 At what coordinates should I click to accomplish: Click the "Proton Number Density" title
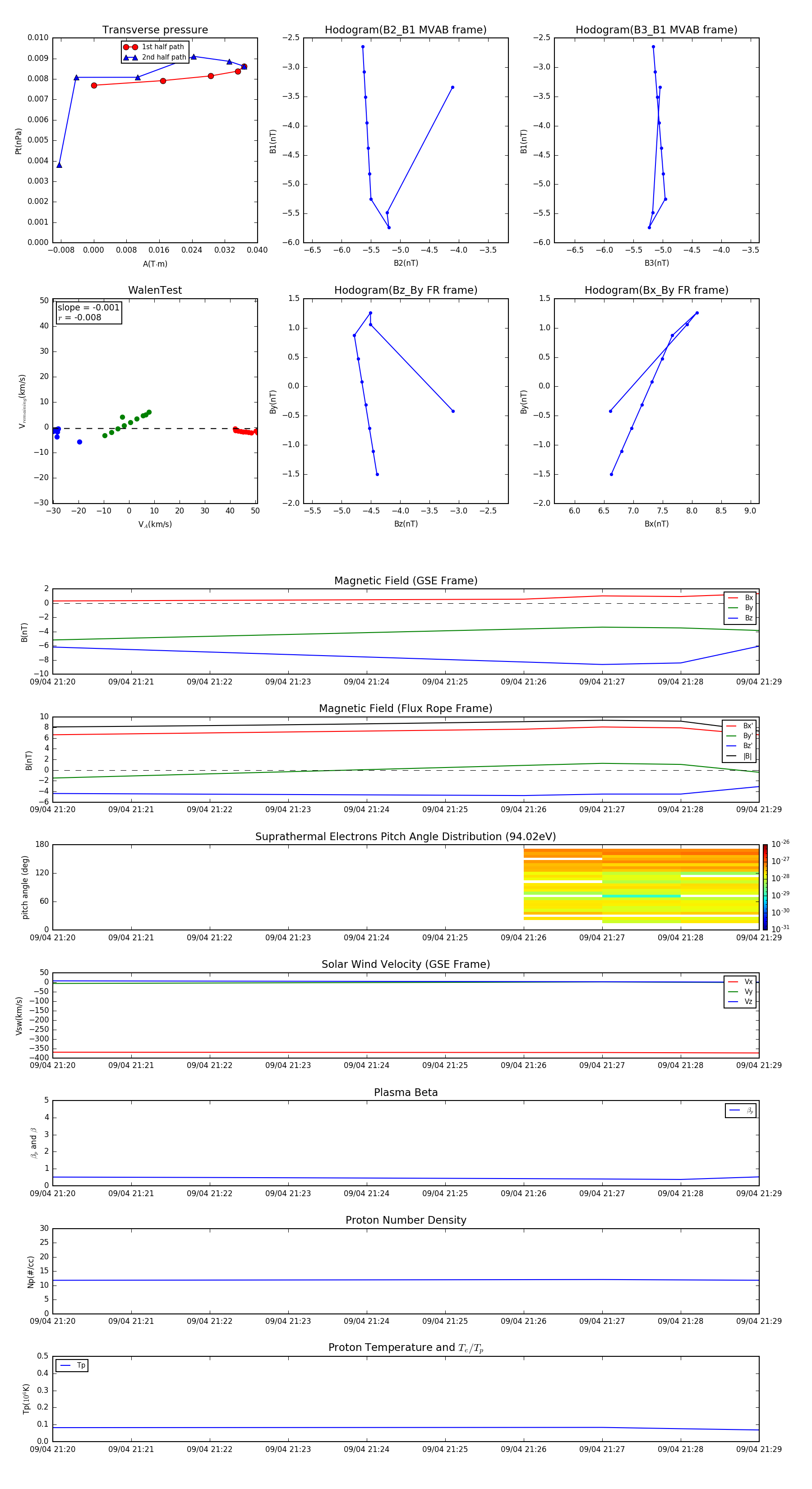[x=406, y=1220]
